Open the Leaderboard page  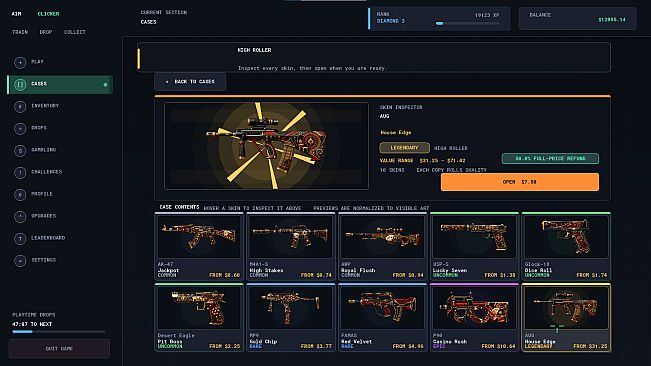(x=60, y=238)
